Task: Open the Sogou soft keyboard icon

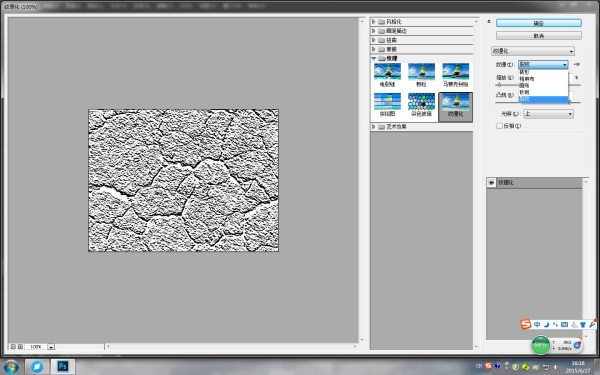Action: 564,324
